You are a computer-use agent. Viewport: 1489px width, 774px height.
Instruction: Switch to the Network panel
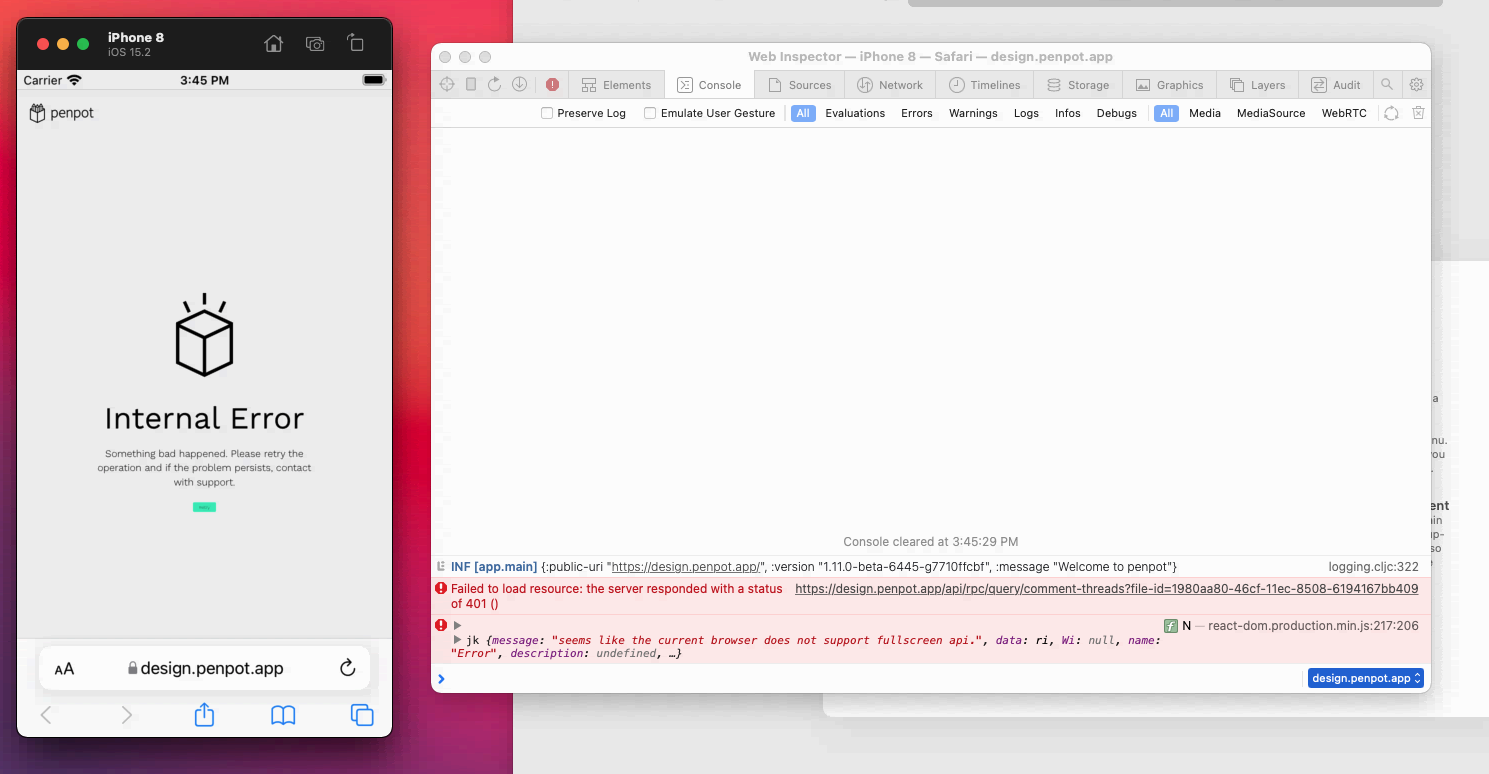890,84
